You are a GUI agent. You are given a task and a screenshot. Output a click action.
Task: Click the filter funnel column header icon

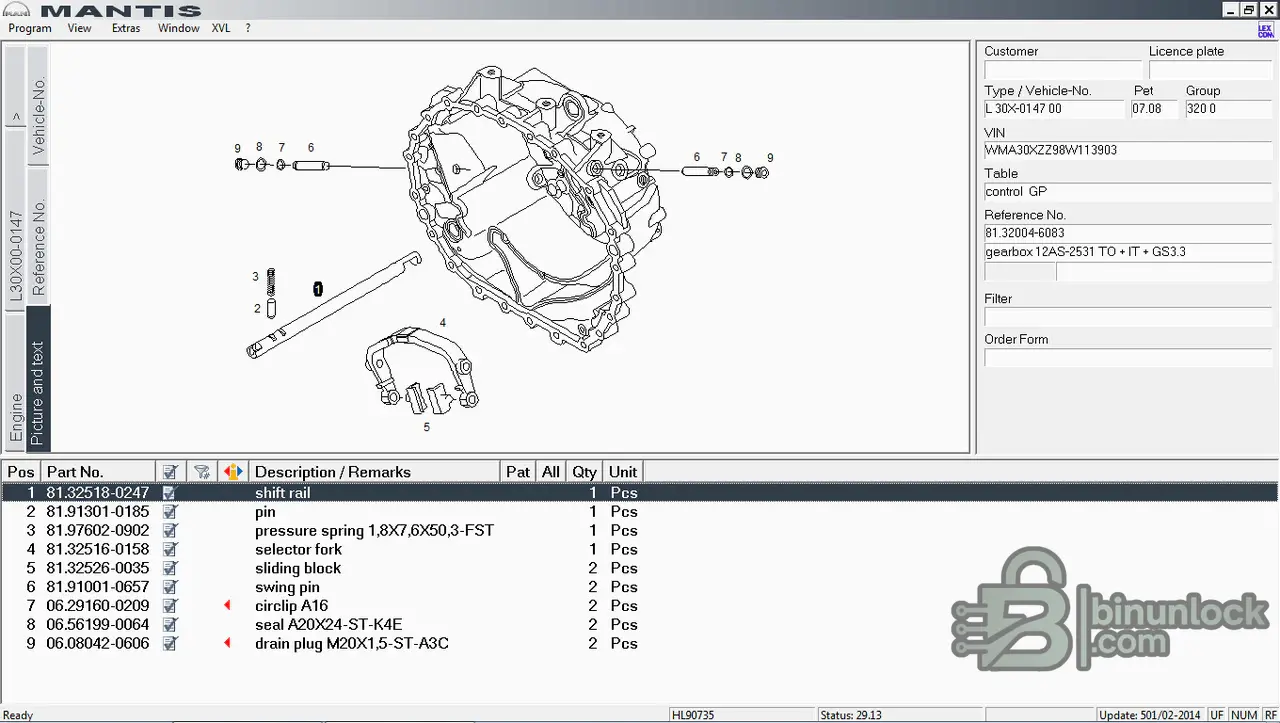(x=201, y=472)
